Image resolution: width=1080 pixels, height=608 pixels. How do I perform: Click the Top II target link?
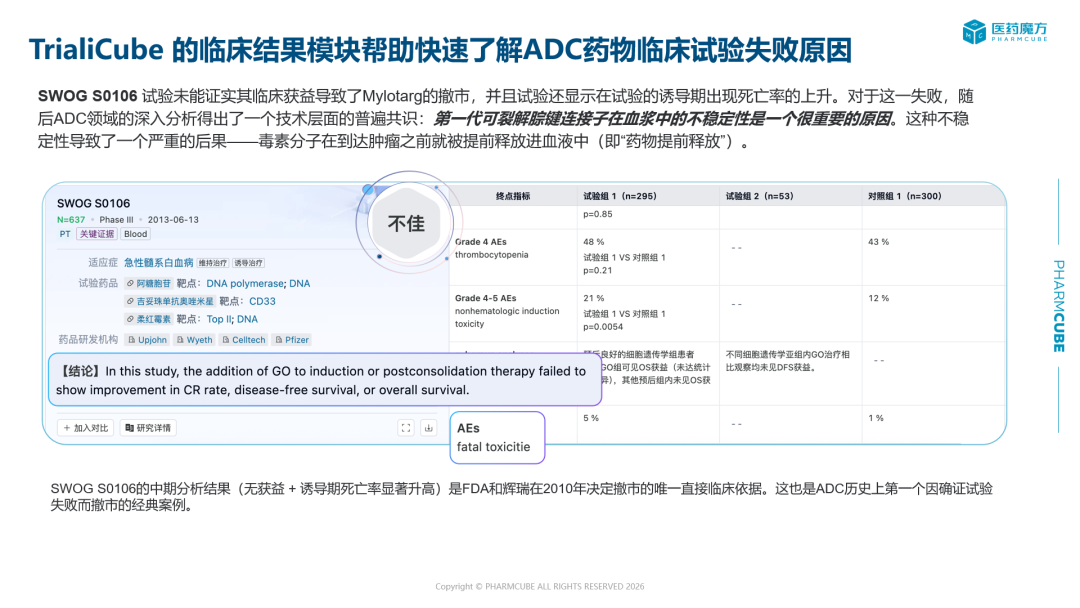[218, 319]
